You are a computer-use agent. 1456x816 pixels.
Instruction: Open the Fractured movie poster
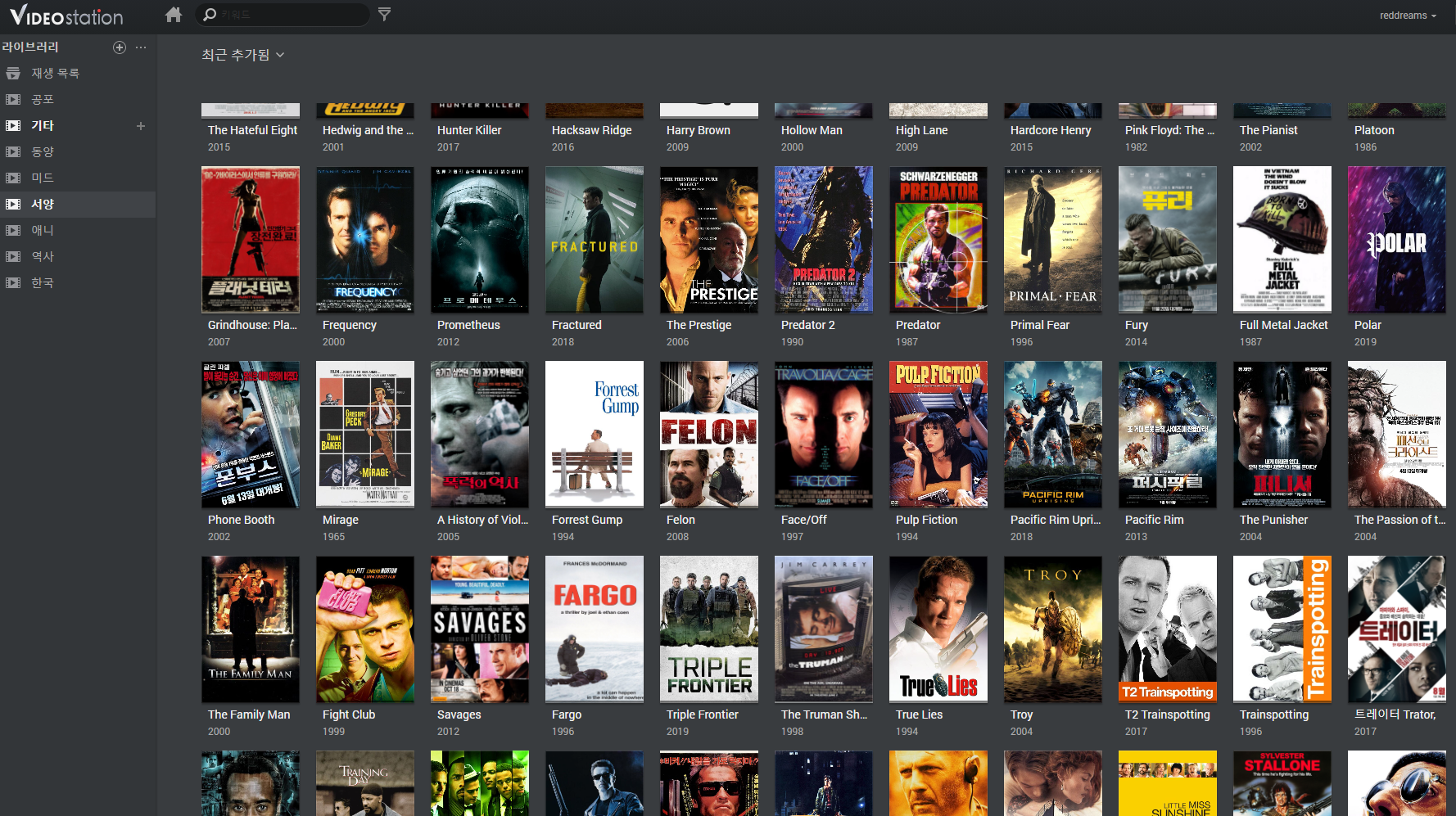pyautogui.click(x=595, y=240)
